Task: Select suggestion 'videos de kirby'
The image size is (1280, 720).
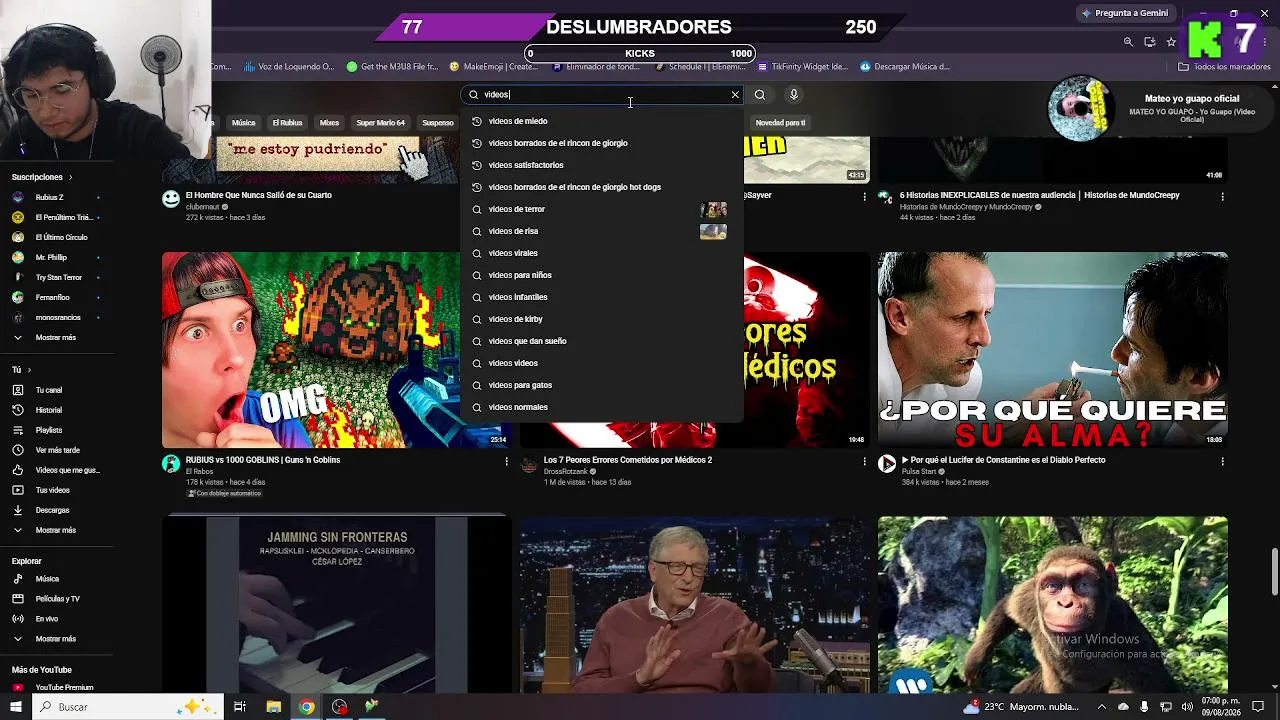Action: pyautogui.click(x=601, y=319)
